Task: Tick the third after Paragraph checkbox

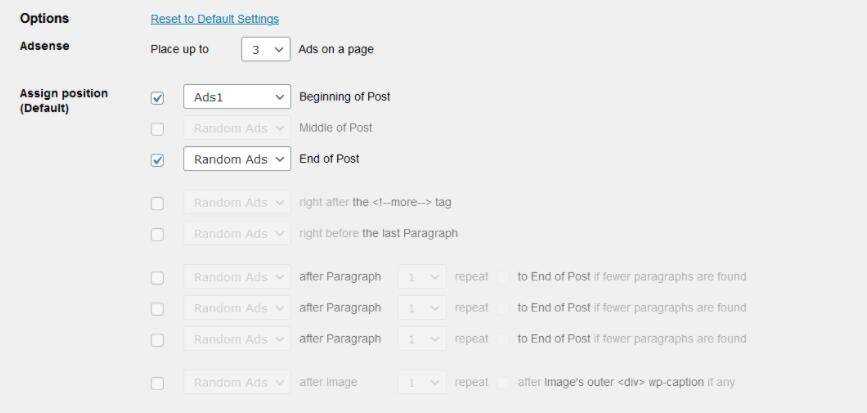Action: click(157, 340)
